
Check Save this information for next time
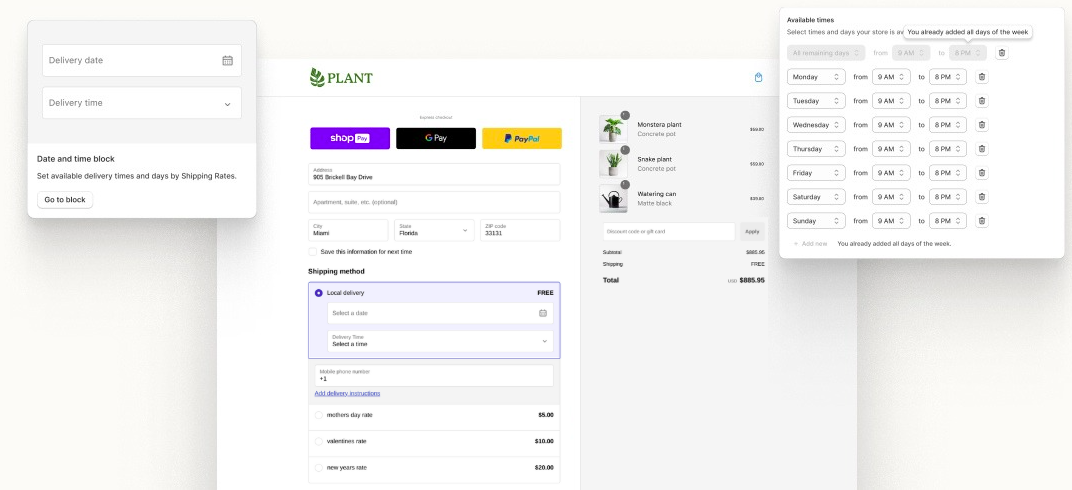(313, 252)
